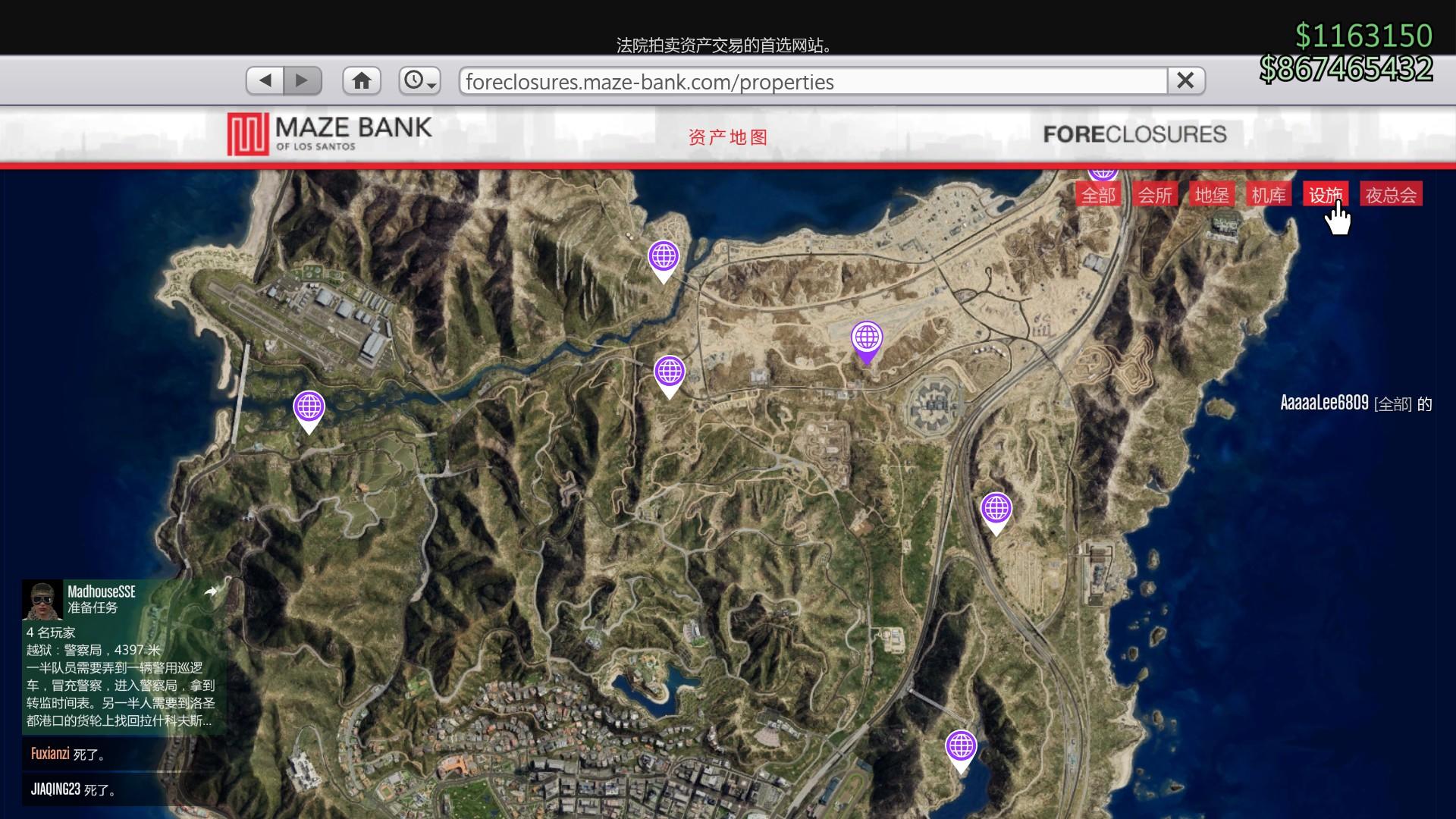
Task: Switch the 机库 filter
Action: pyautogui.click(x=1269, y=194)
